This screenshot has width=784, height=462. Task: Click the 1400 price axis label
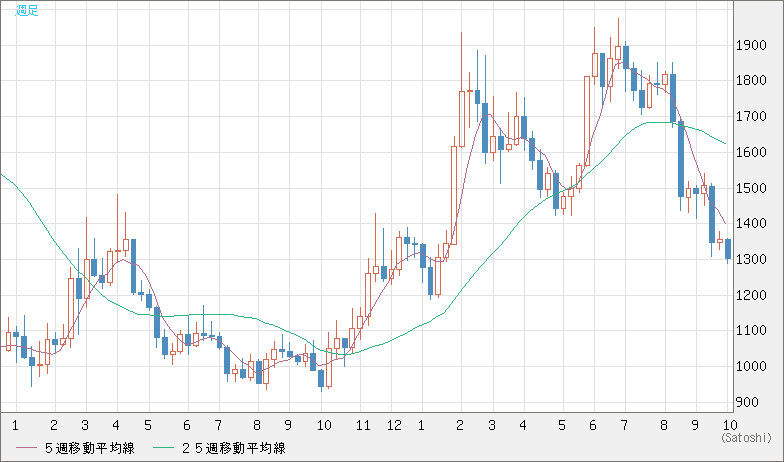[751, 224]
